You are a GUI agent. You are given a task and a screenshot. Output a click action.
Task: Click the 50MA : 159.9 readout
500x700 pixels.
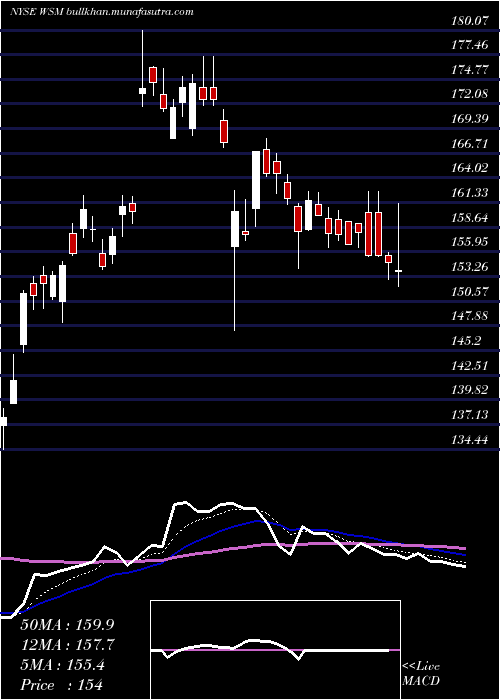(x=65, y=625)
